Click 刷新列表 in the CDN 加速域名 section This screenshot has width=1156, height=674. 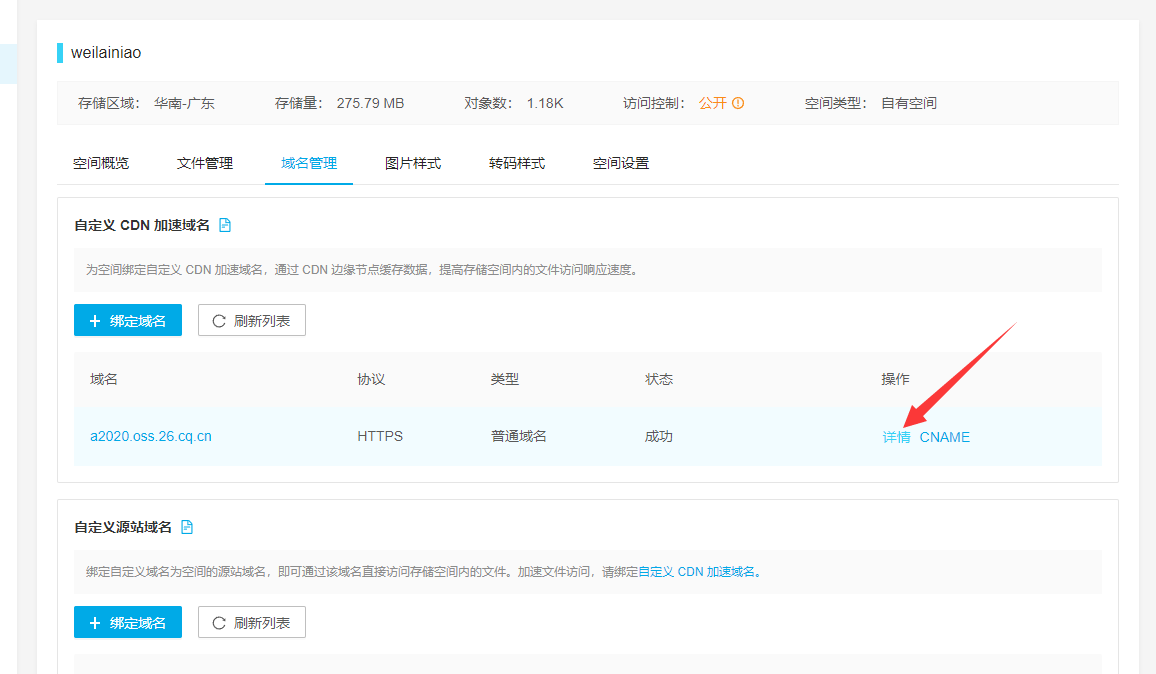(252, 320)
